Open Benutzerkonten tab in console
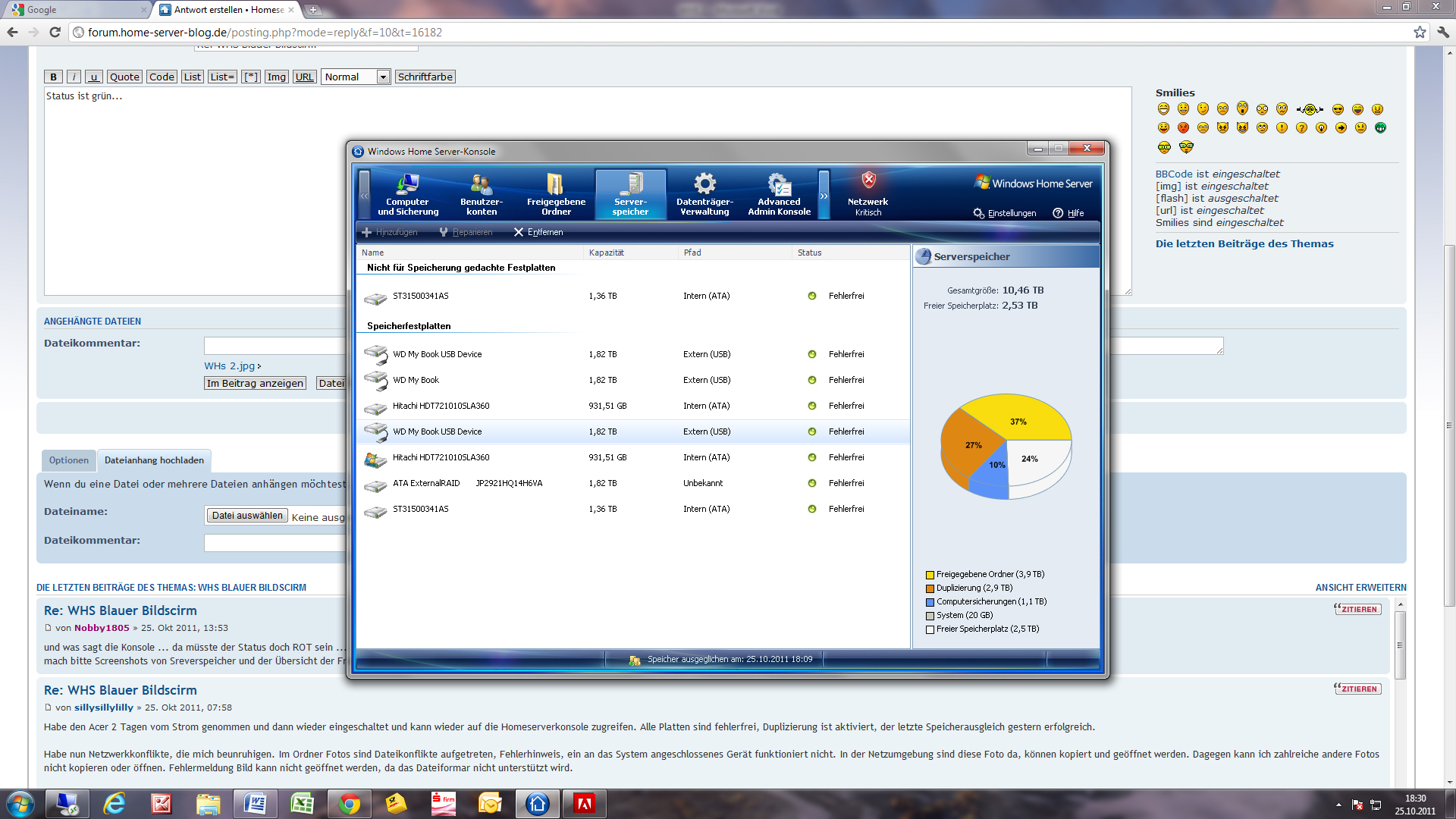This screenshot has width=1456, height=819. (482, 194)
